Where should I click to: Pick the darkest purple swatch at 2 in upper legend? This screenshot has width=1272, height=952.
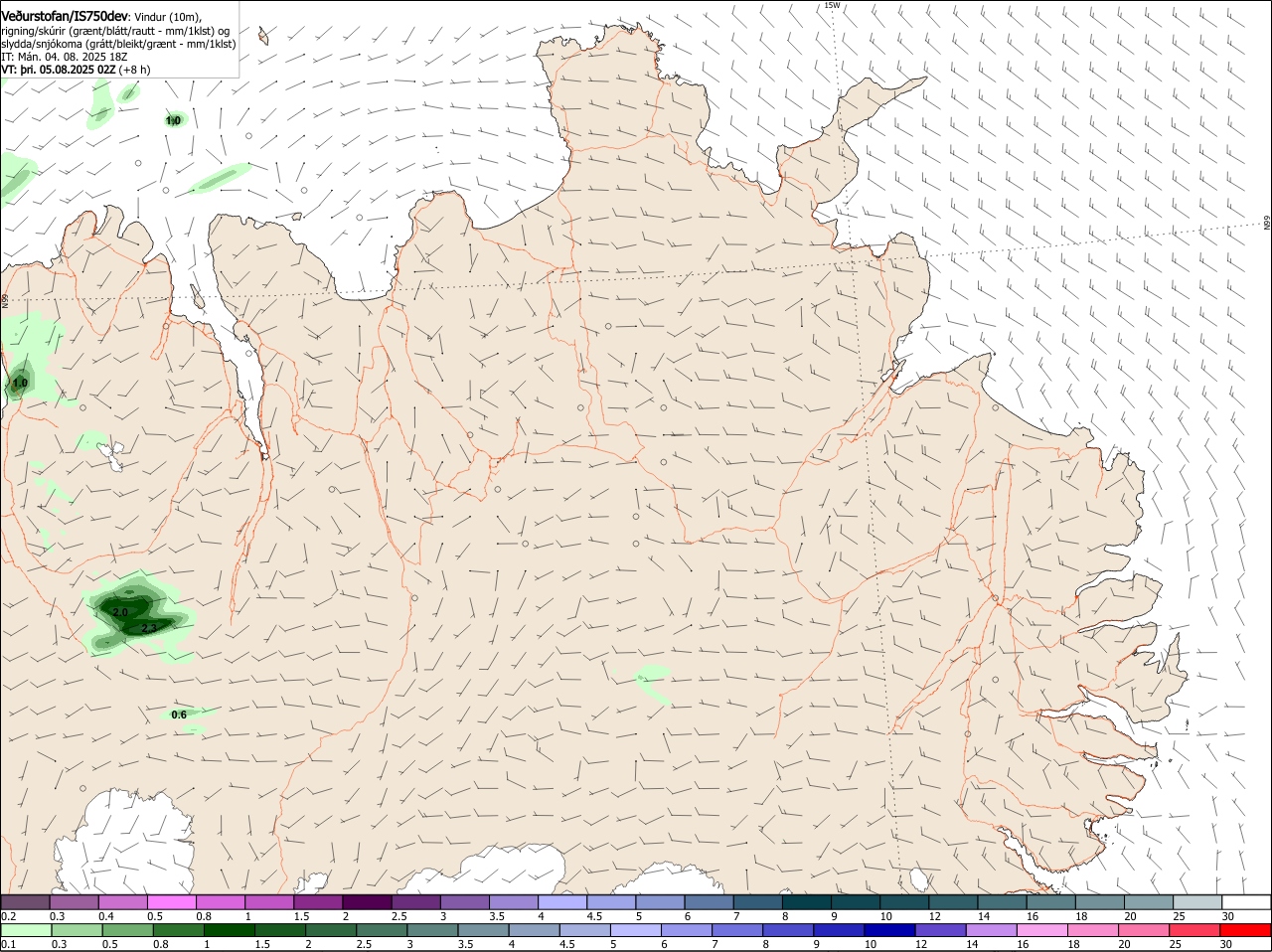(x=368, y=901)
